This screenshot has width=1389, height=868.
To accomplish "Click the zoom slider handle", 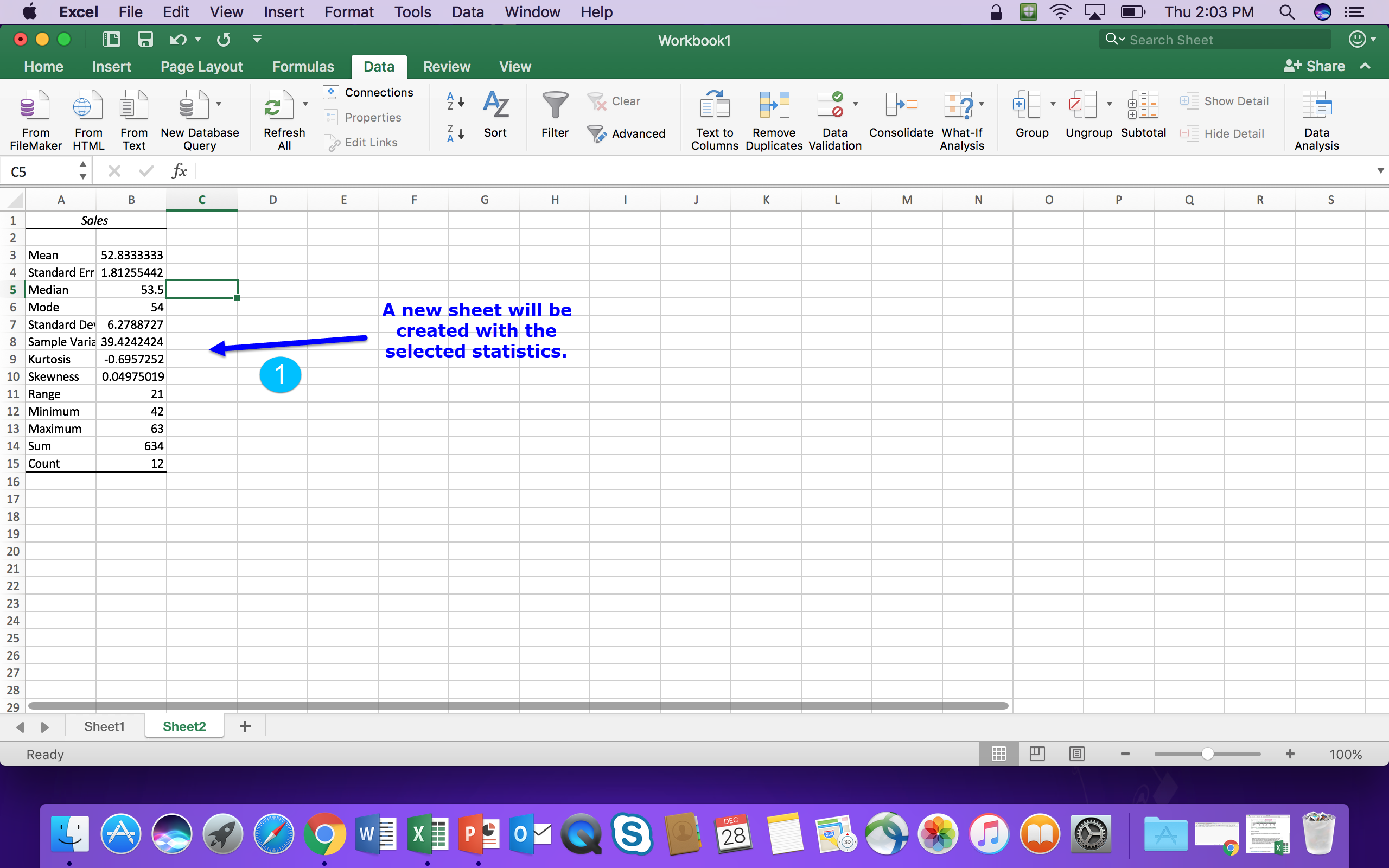I will pos(1208,754).
